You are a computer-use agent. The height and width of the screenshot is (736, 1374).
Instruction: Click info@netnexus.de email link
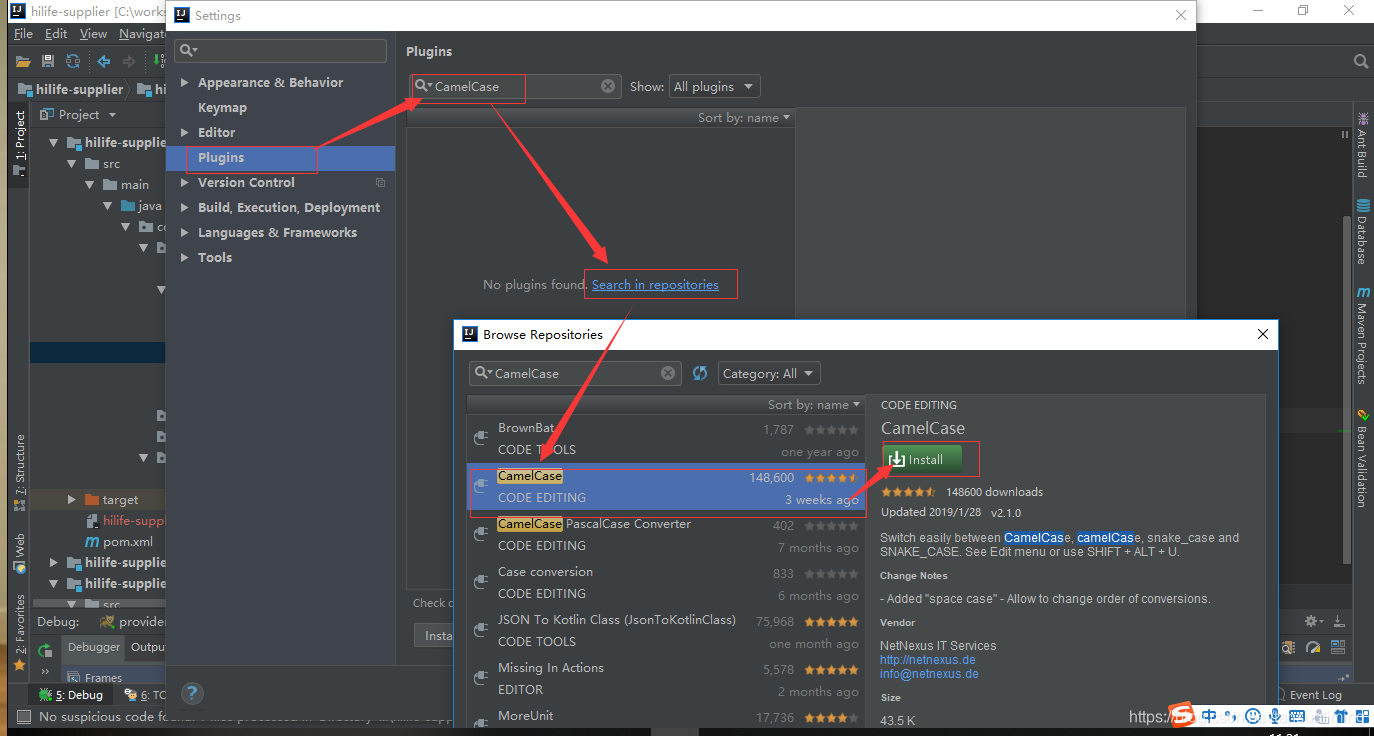[929, 674]
